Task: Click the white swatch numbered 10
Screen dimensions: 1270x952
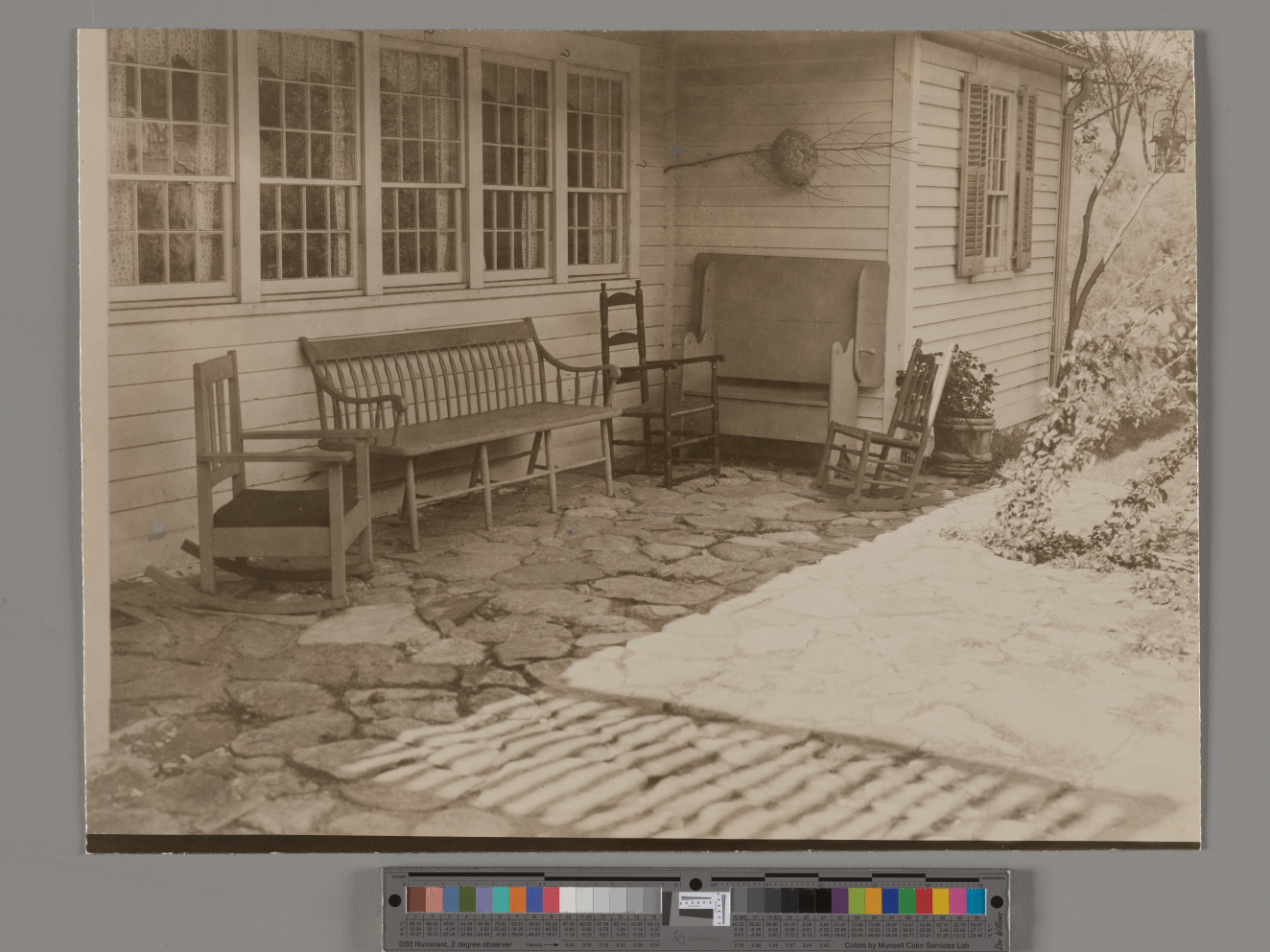Action: [568, 899]
